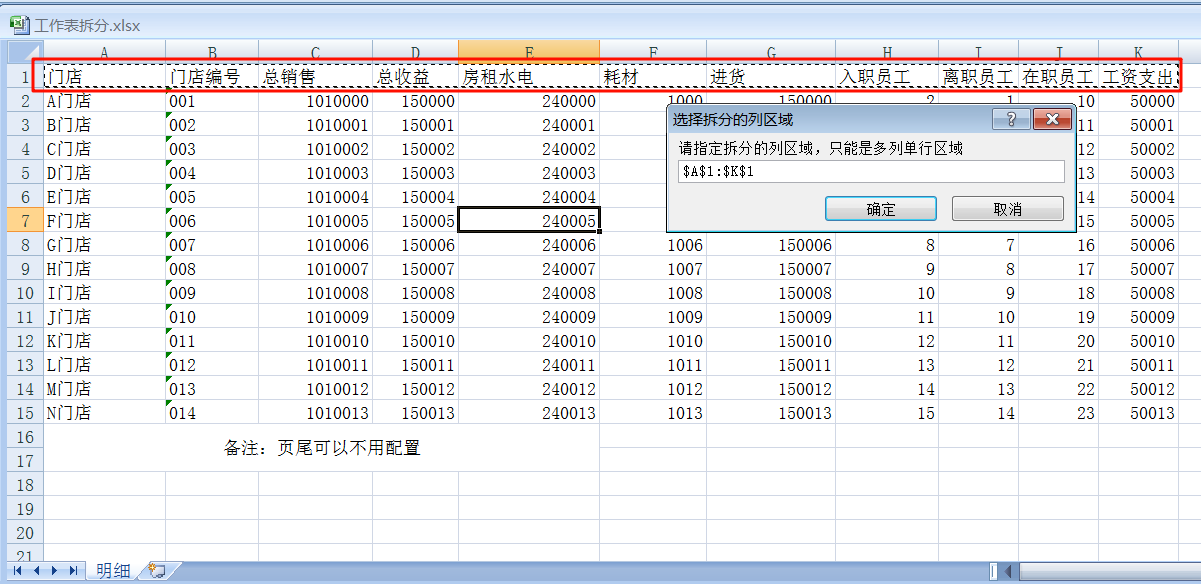The image size is (1201, 584).
Task: Click the 房租水电 header cell
Action: coord(529,77)
